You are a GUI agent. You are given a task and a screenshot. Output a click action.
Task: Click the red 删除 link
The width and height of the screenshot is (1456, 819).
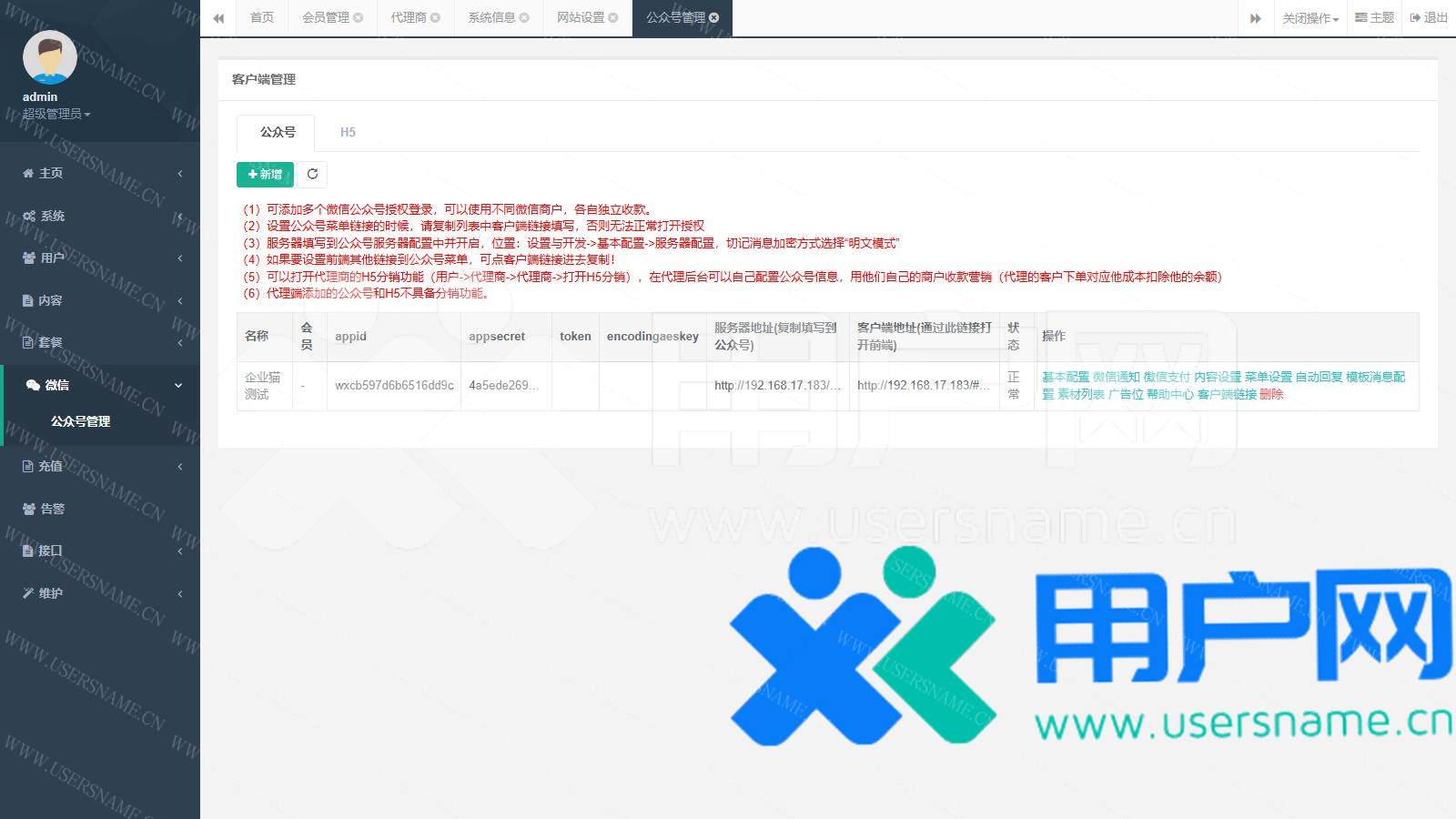[x=1271, y=394]
